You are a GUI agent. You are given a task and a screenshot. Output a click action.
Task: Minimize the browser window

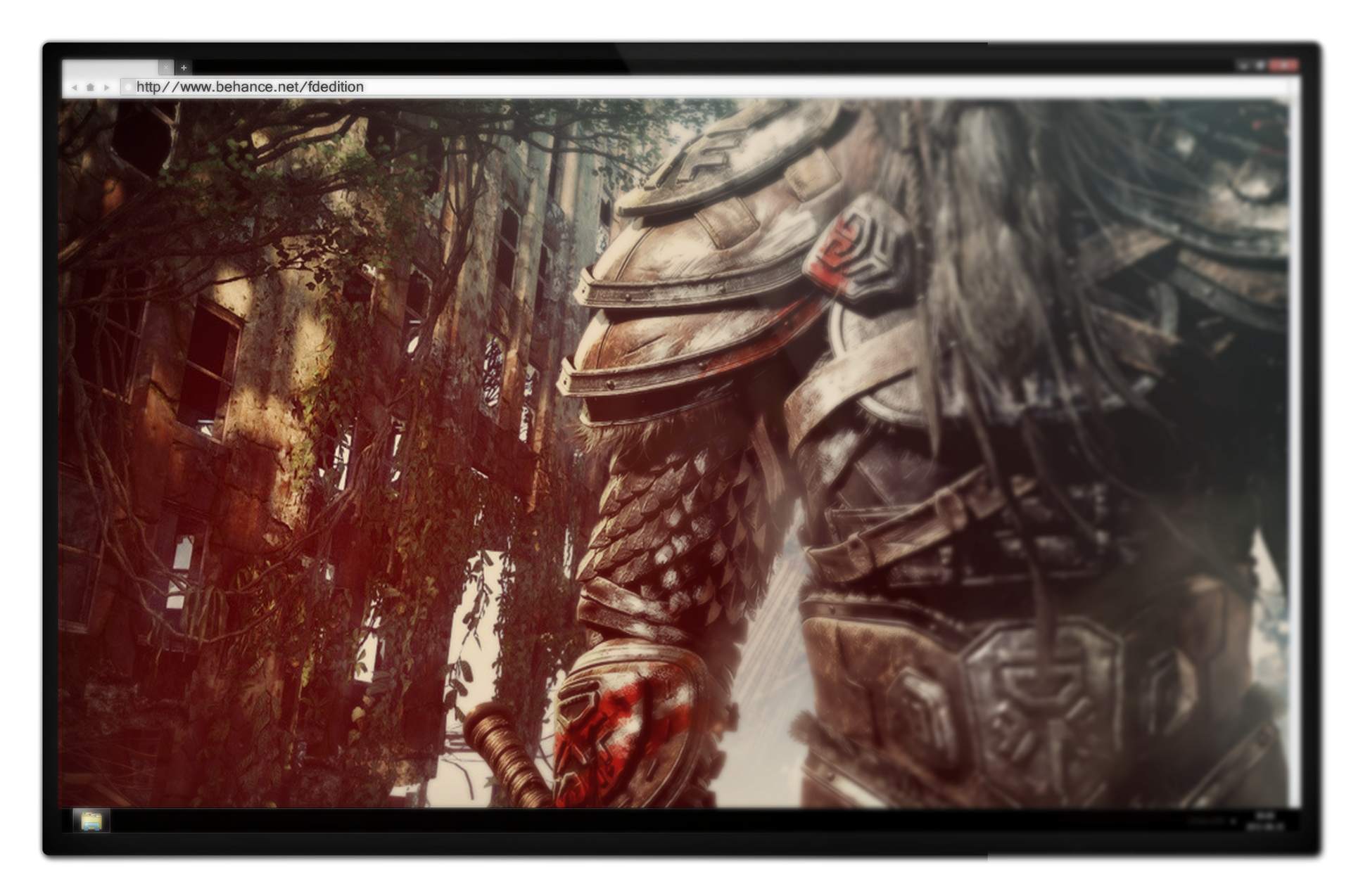[1244, 65]
